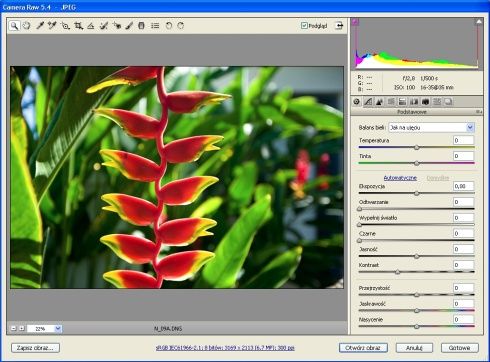The width and height of the screenshot is (490, 362).
Task: Click the Tinta value field
Action: coord(463,156)
